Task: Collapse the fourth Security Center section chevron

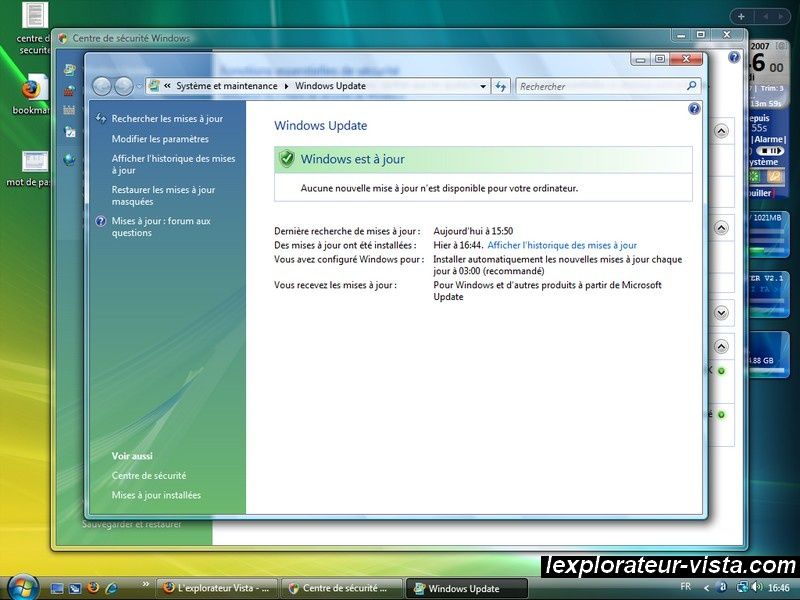Action: (721, 347)
